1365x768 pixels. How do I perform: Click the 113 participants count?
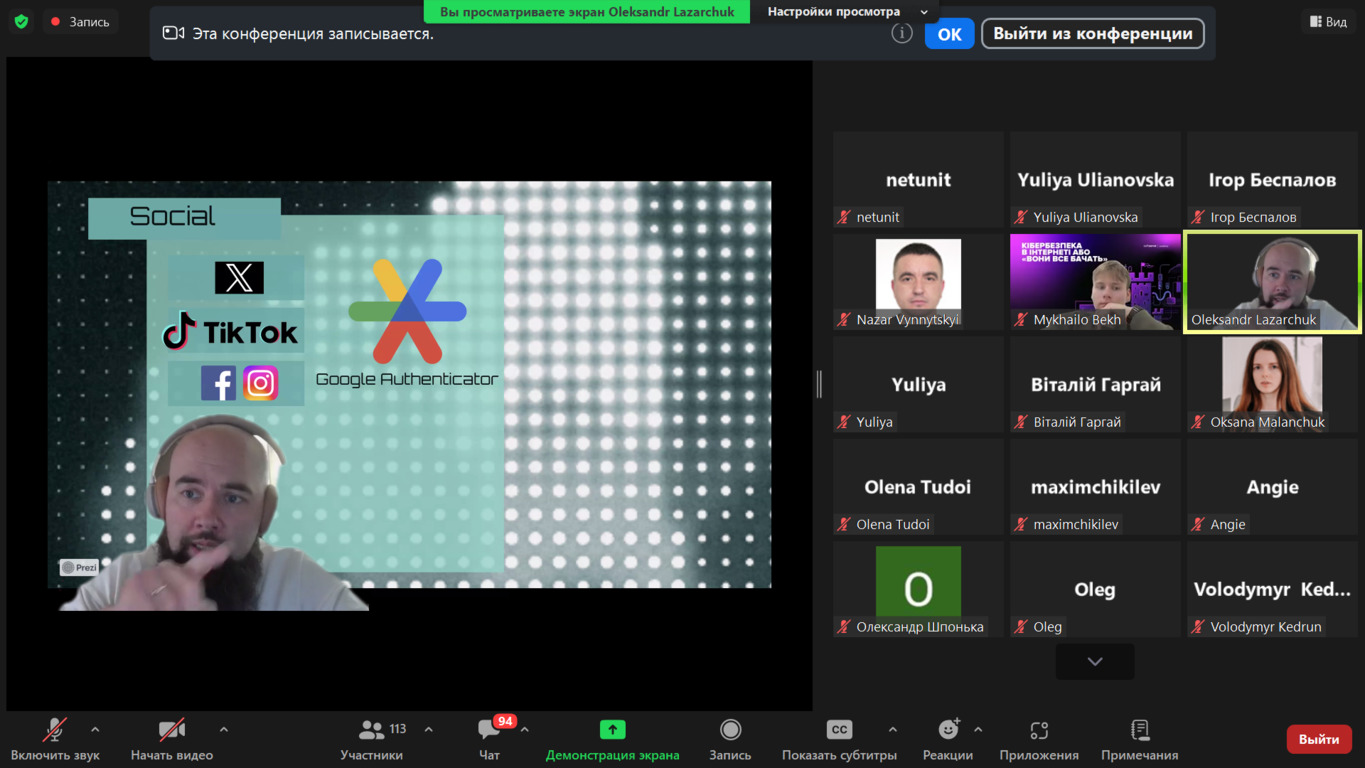pyautogui.click(x=398, y=729)
